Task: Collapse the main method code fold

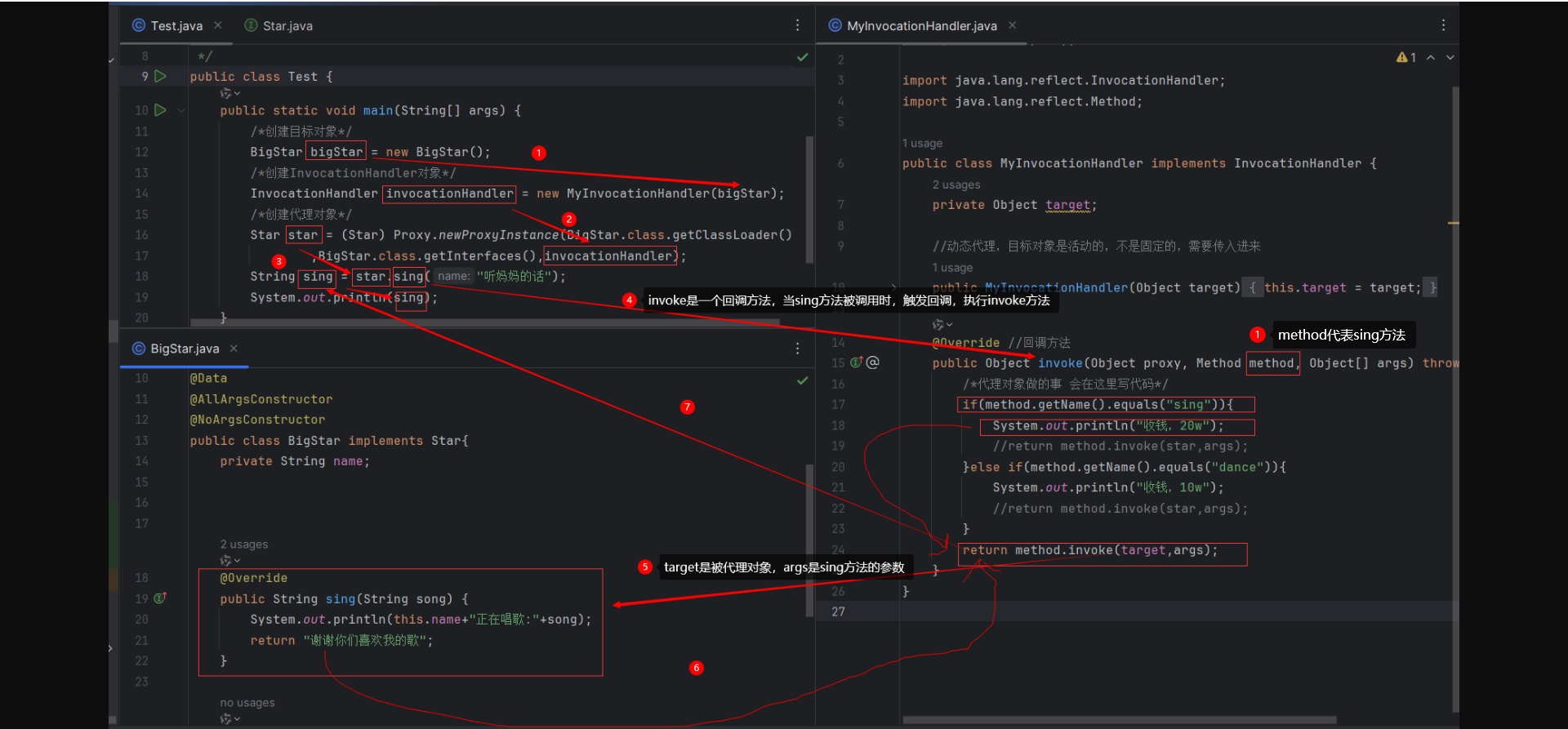Action: pyautogui.click(x=181, y=110)
